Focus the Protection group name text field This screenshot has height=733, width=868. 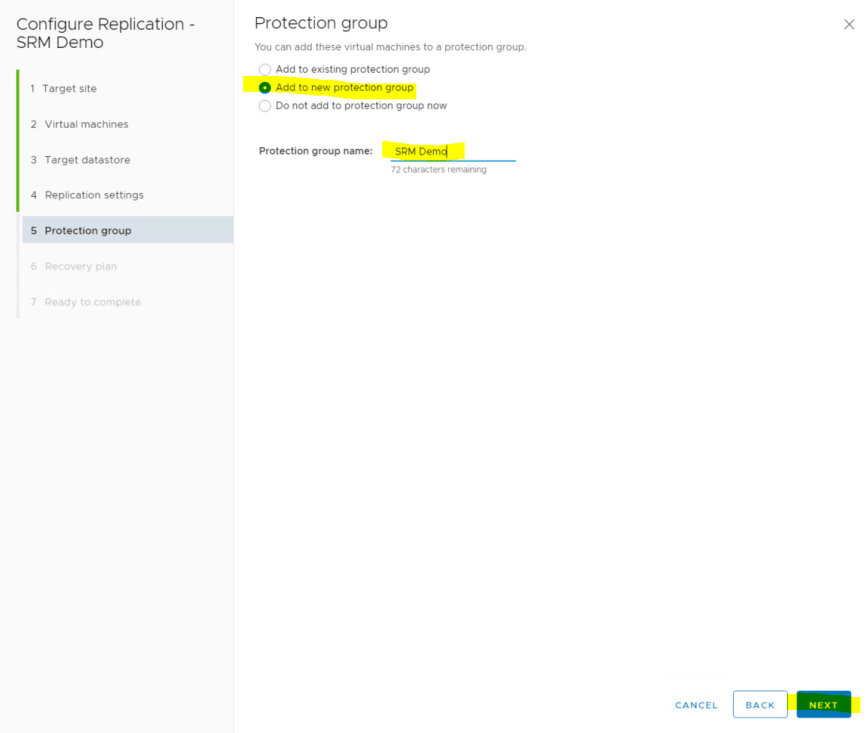pos(452,152)
